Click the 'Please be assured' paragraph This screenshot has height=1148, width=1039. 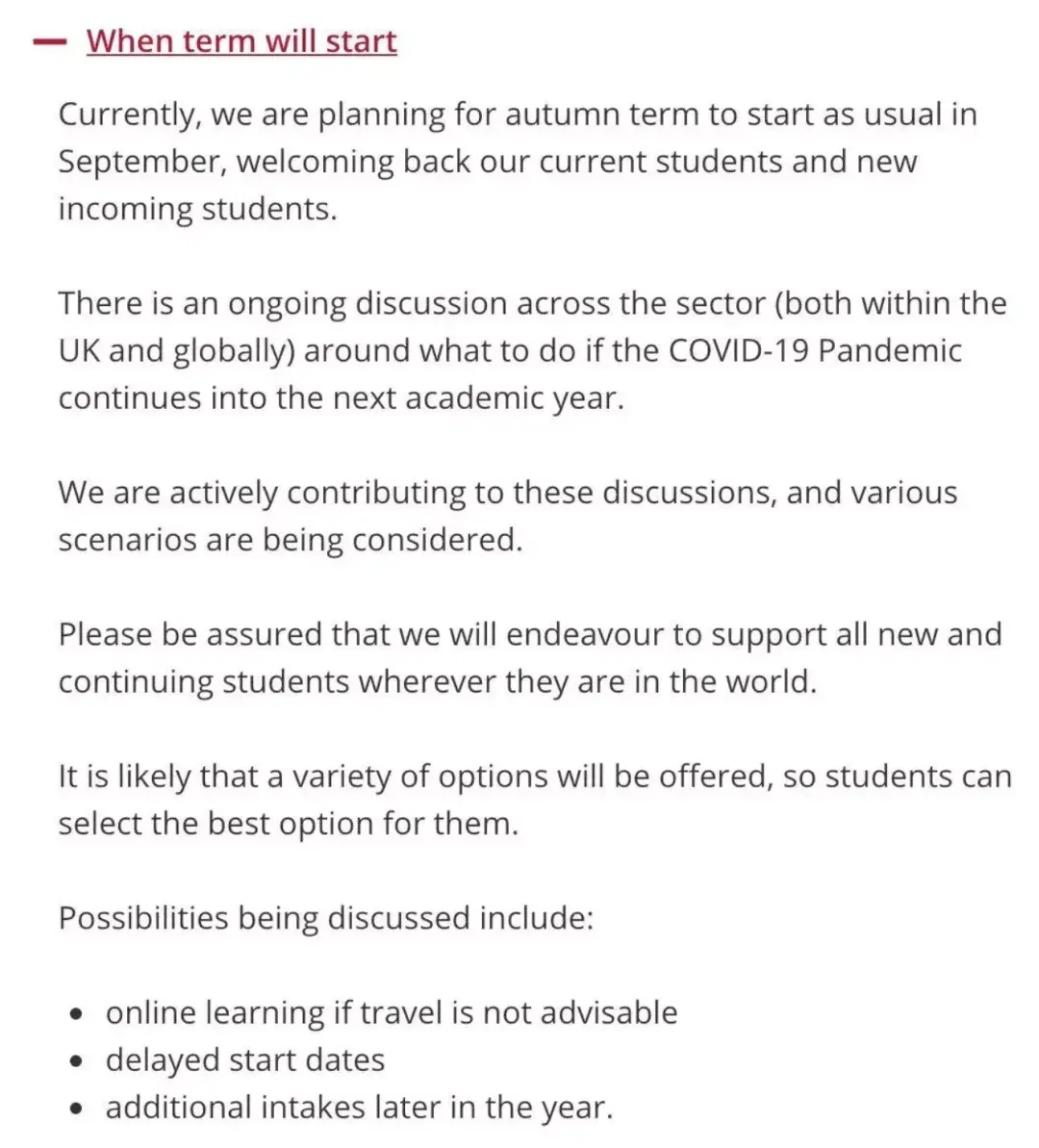529,657
